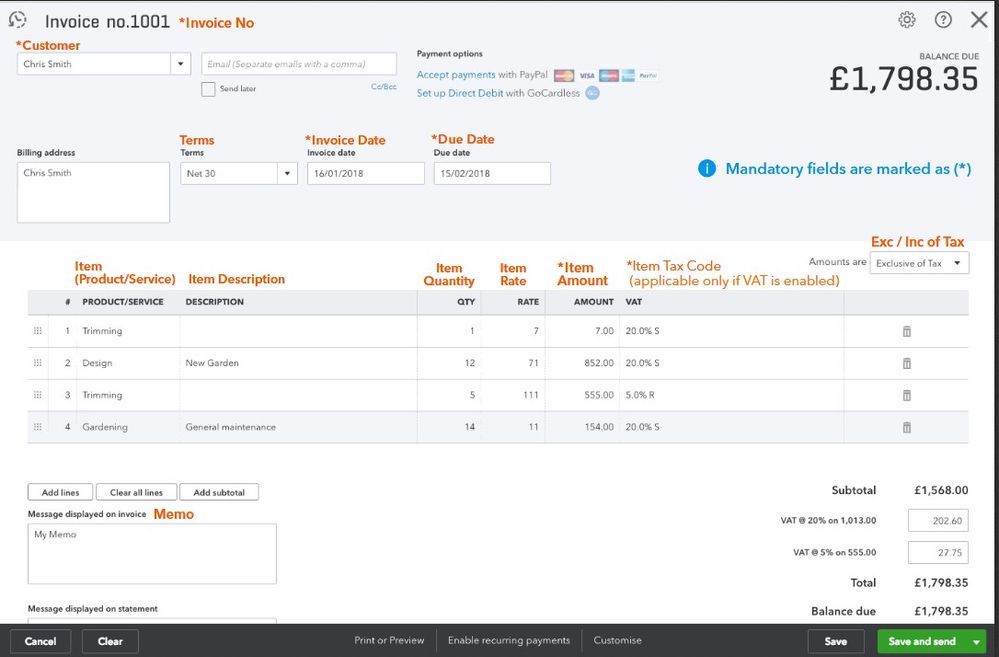Click the Customer name field Chris Smith
Image resolution: width=999 pixels, height=657 pixels.
(x=94, y=64)
